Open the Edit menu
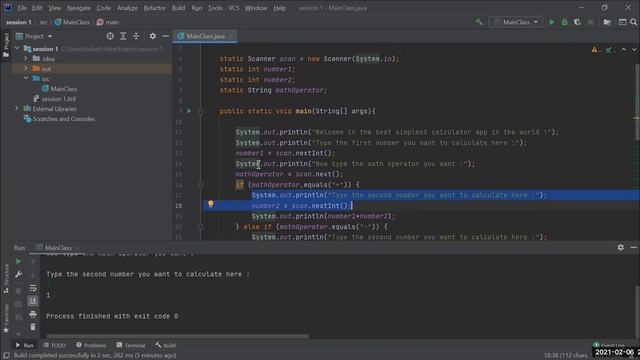Viewport: 640px width, 360px height. pyautogui.click(x=37, y=8)
